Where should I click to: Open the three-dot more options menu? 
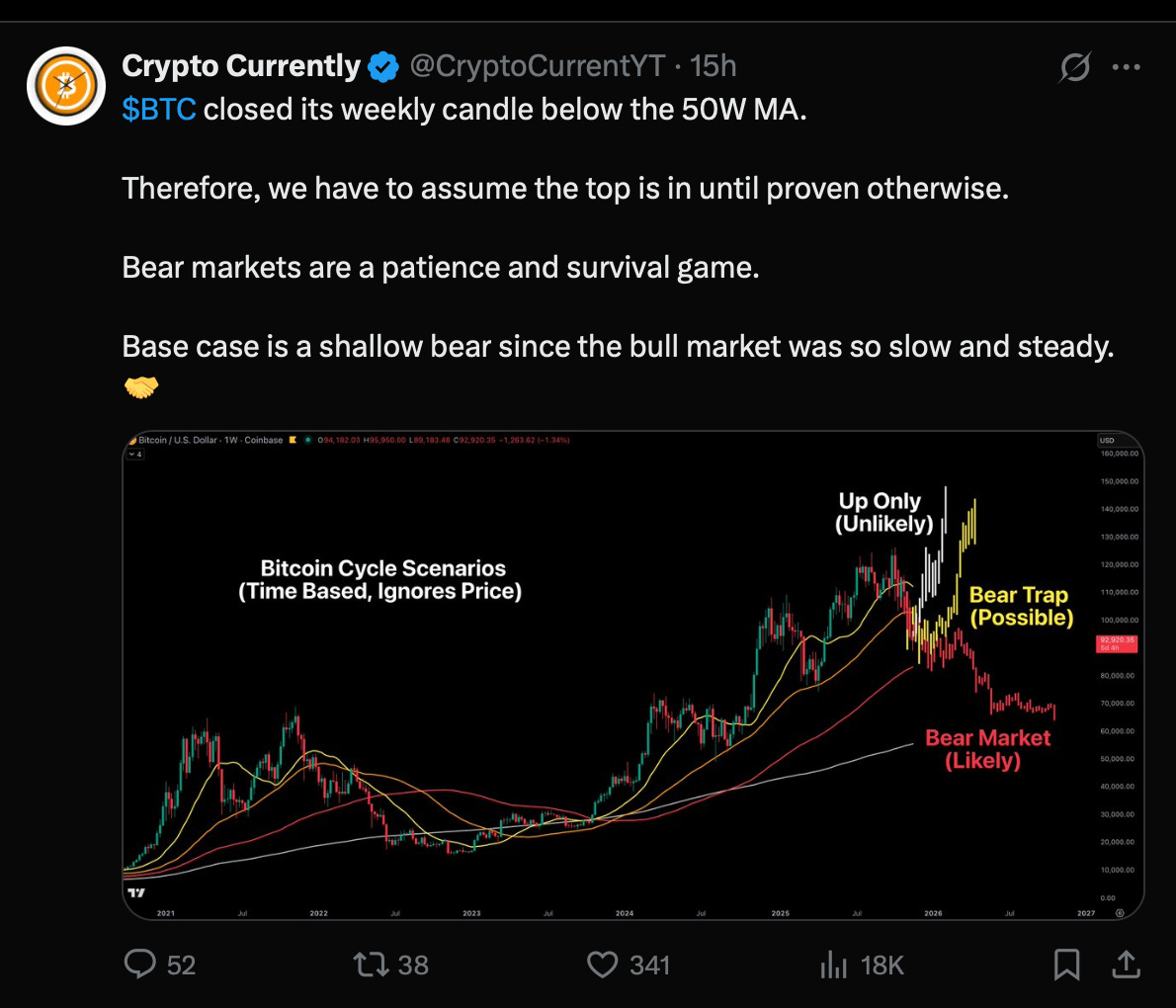pyautogui.click(x=1127, y=66)
